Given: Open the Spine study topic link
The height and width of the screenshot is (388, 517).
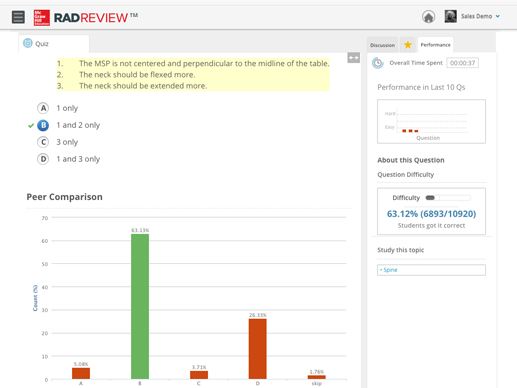Looking at the screenshot, I should click(x=390, y=270).
